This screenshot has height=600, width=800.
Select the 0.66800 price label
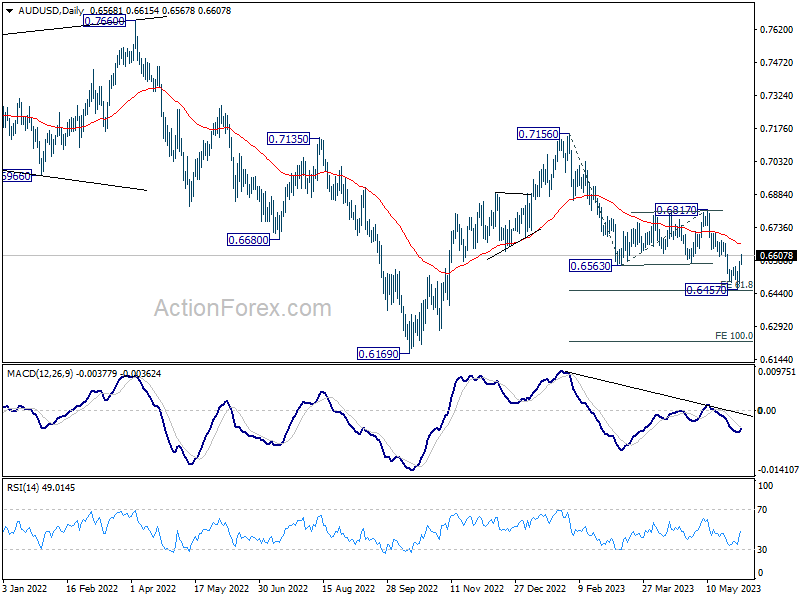pyautogui.click(x=248, y=240)
